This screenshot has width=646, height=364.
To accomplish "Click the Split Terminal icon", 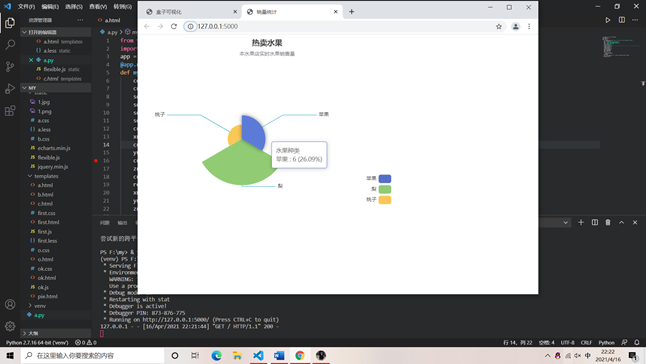I will 595,222.
